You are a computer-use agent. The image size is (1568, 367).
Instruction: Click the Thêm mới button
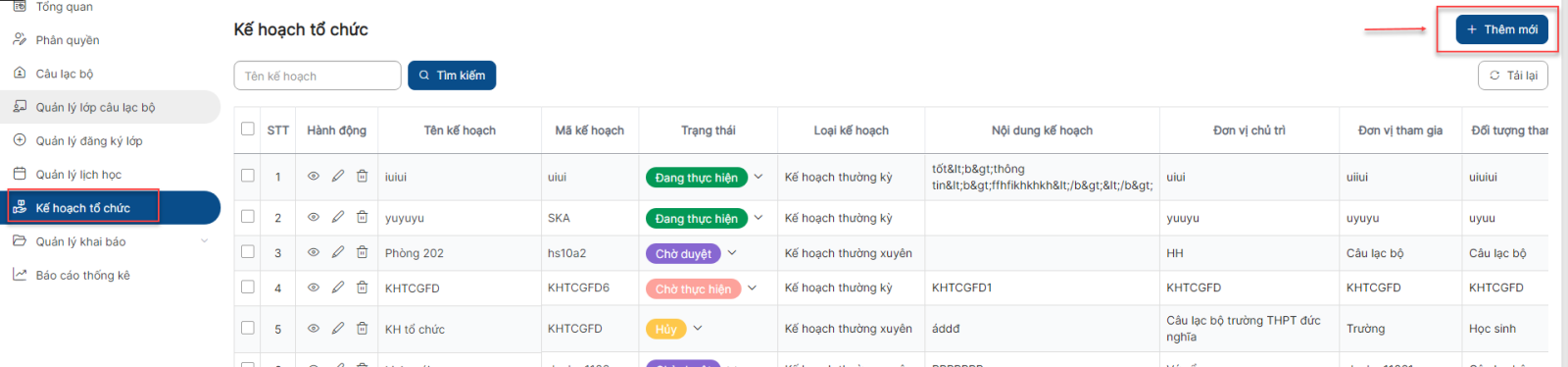tap(1501, 29)
